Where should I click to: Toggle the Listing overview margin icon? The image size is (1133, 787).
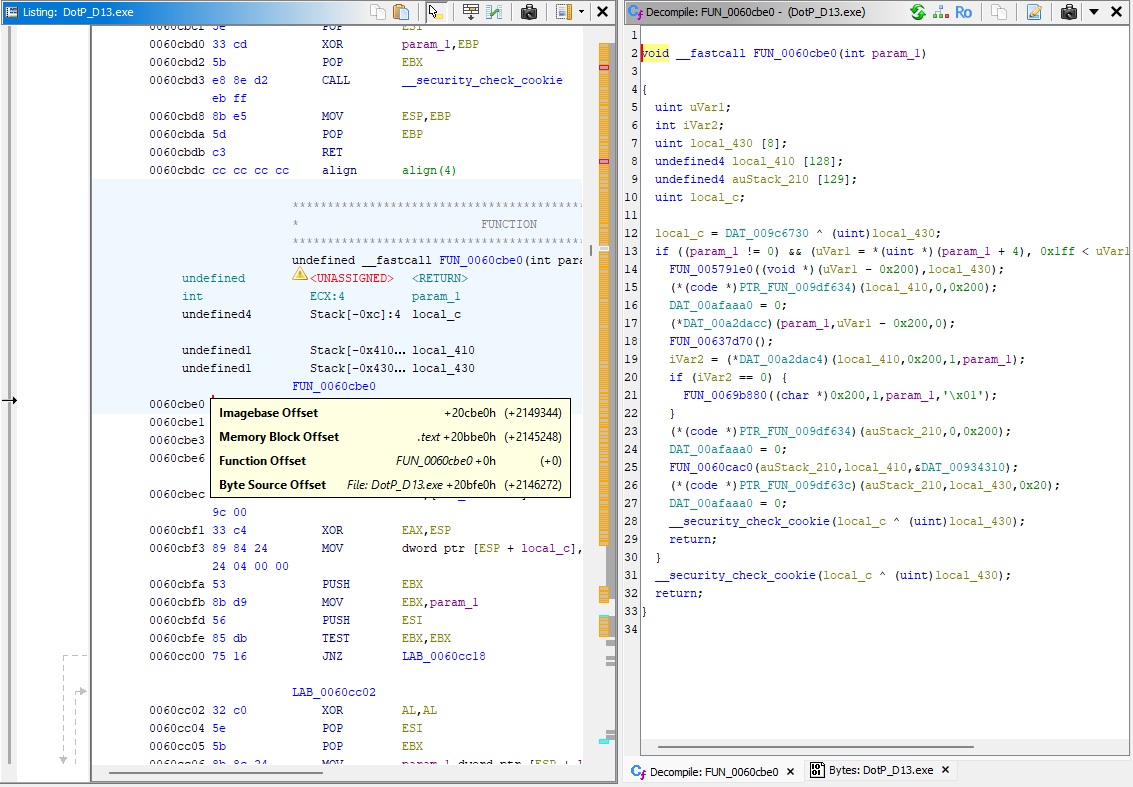[x=563, y=12]
